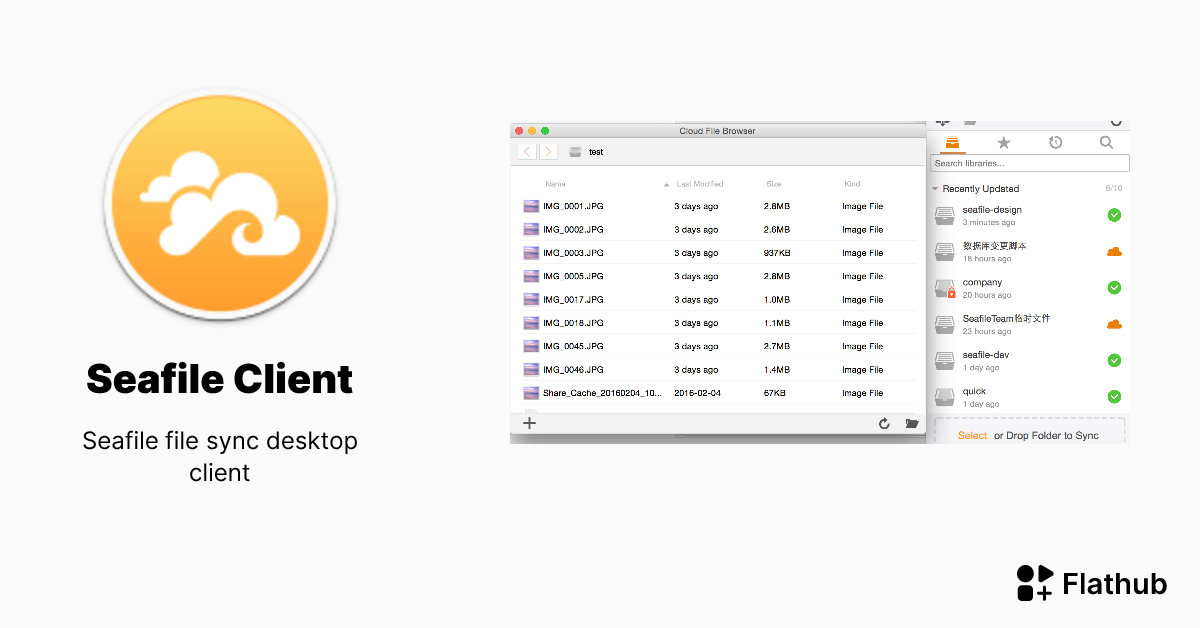
Task: Open the recent activity clock tab
Action: pos(1055,143)
